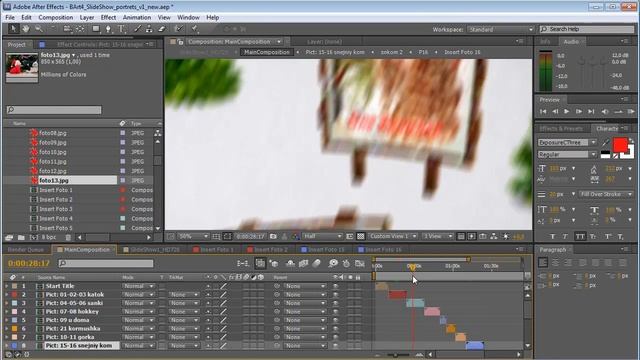Open Composition Mini-Flowchart in timeline
This screenshot has width=640, height=360.
pyautogui.click(x=242, y=264)
